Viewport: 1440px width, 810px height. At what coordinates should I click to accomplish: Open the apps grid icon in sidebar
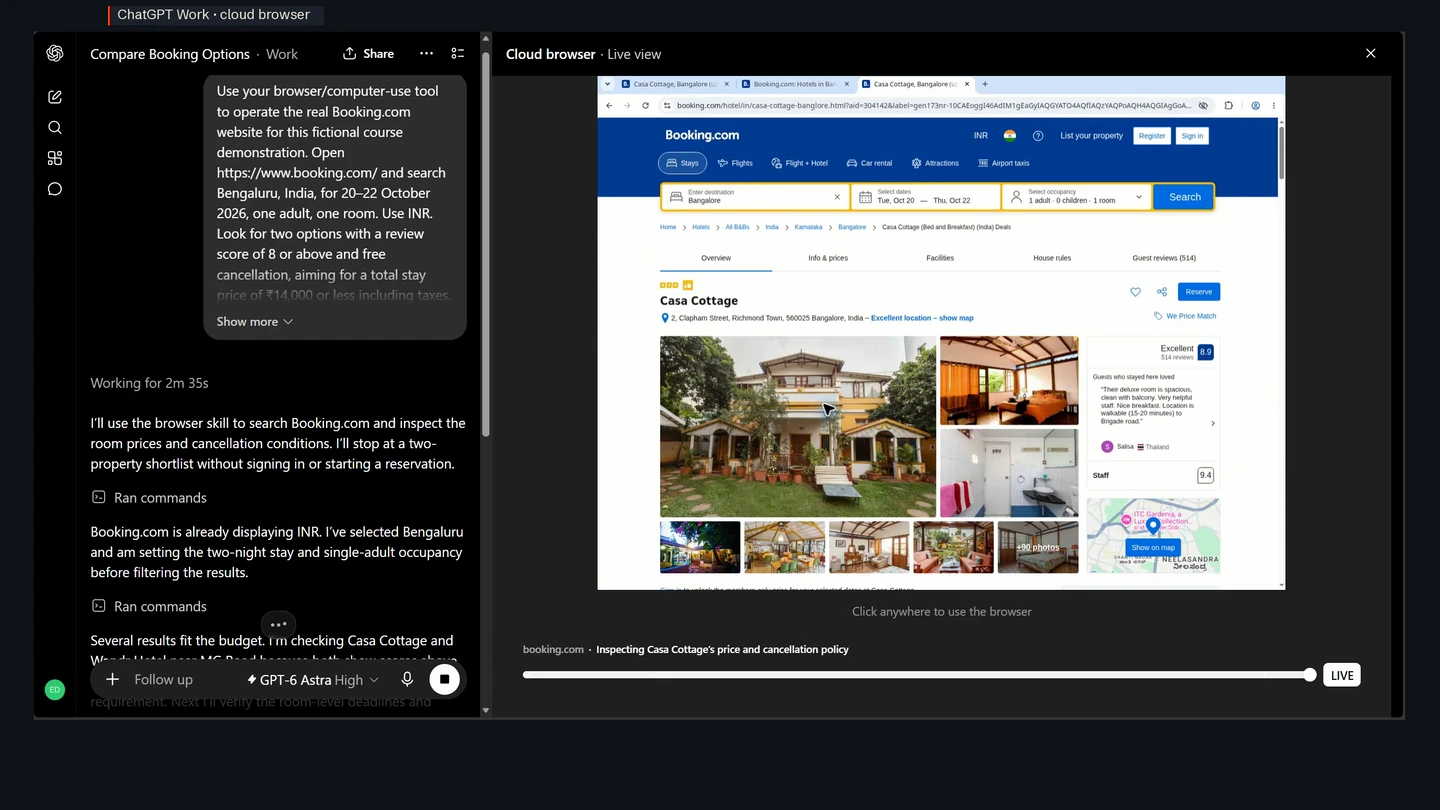(55, 158)
